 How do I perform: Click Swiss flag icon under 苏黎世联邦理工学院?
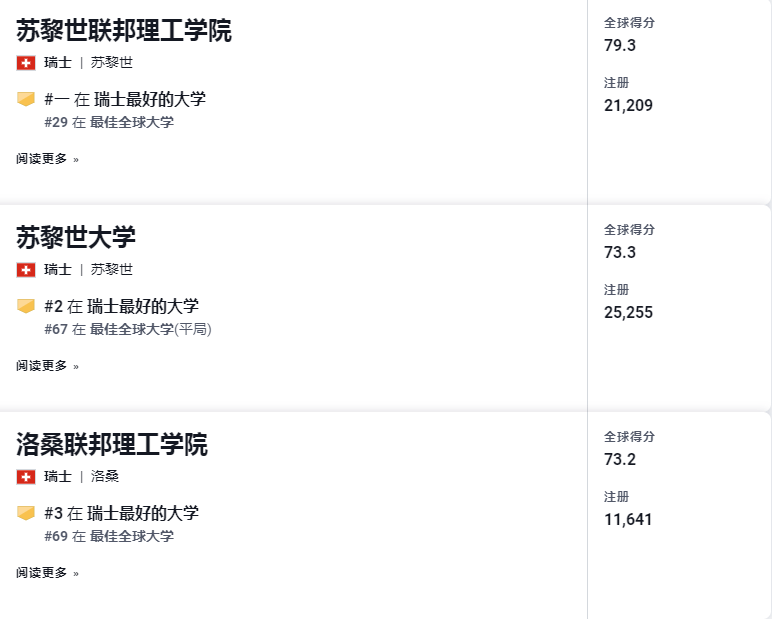[x=26, y=63]
